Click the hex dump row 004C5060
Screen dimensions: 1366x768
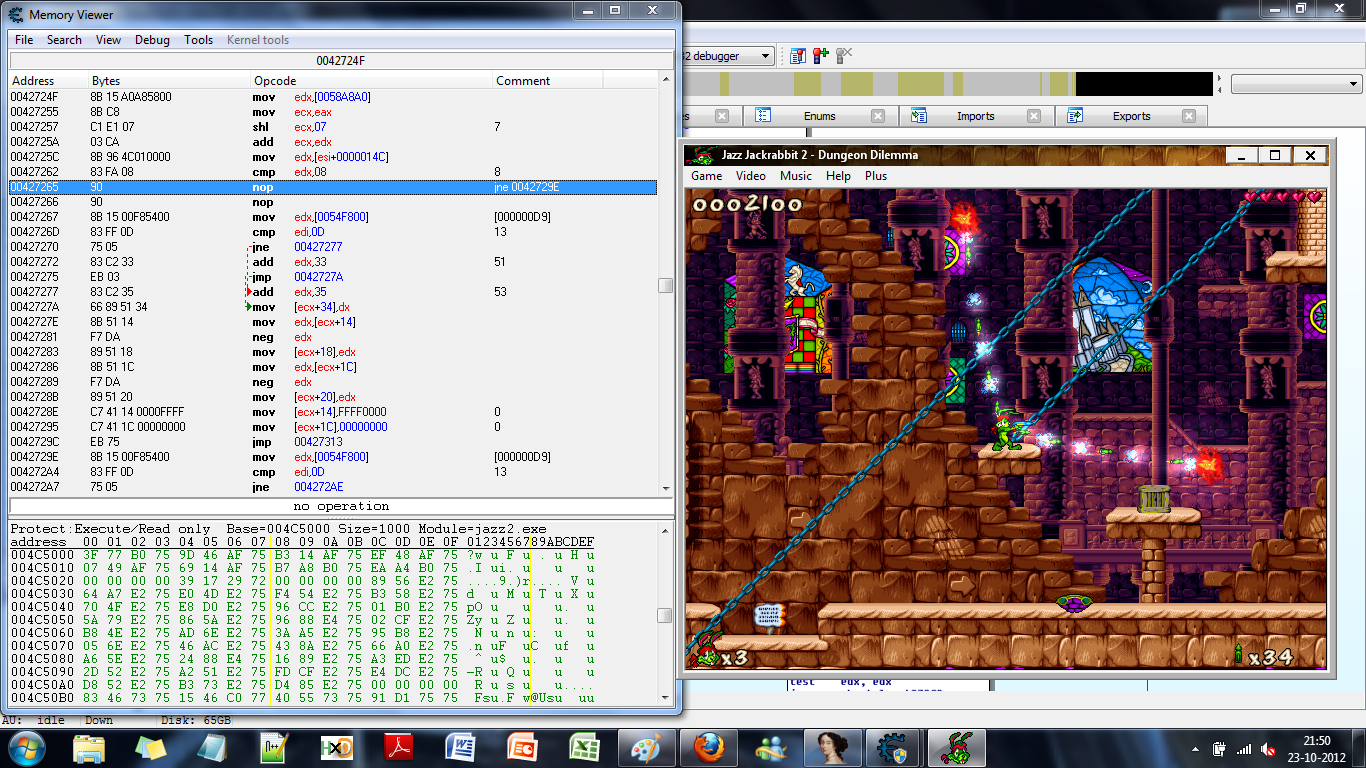303,633
